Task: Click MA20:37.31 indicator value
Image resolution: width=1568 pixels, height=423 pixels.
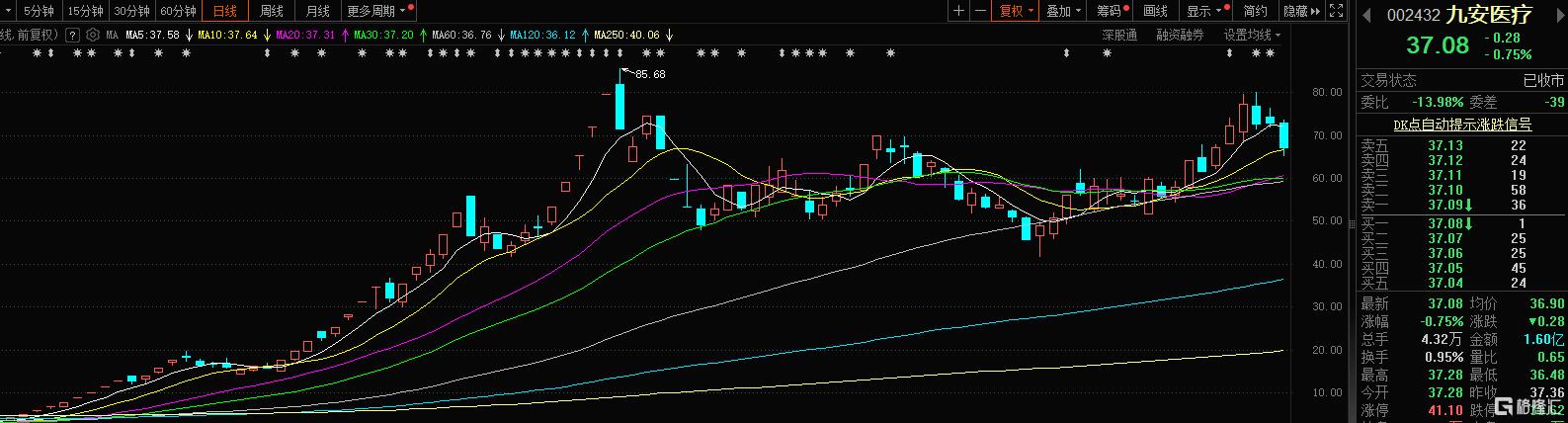Action: (x=306, y=35)
